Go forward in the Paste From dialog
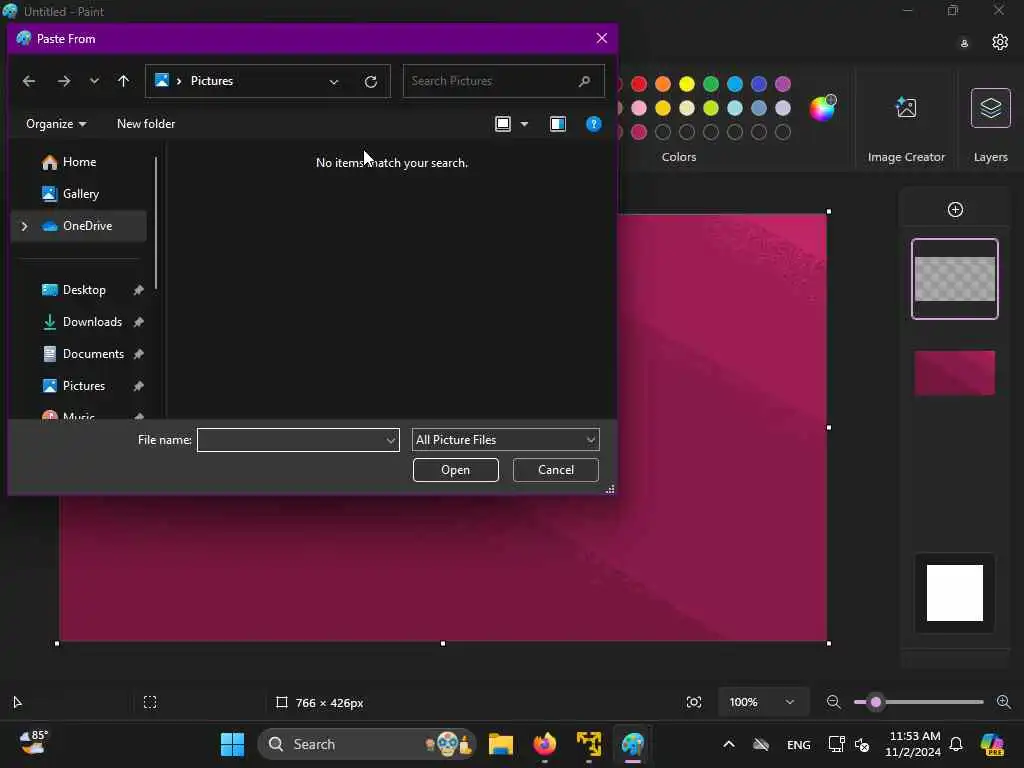 (63, 81)
